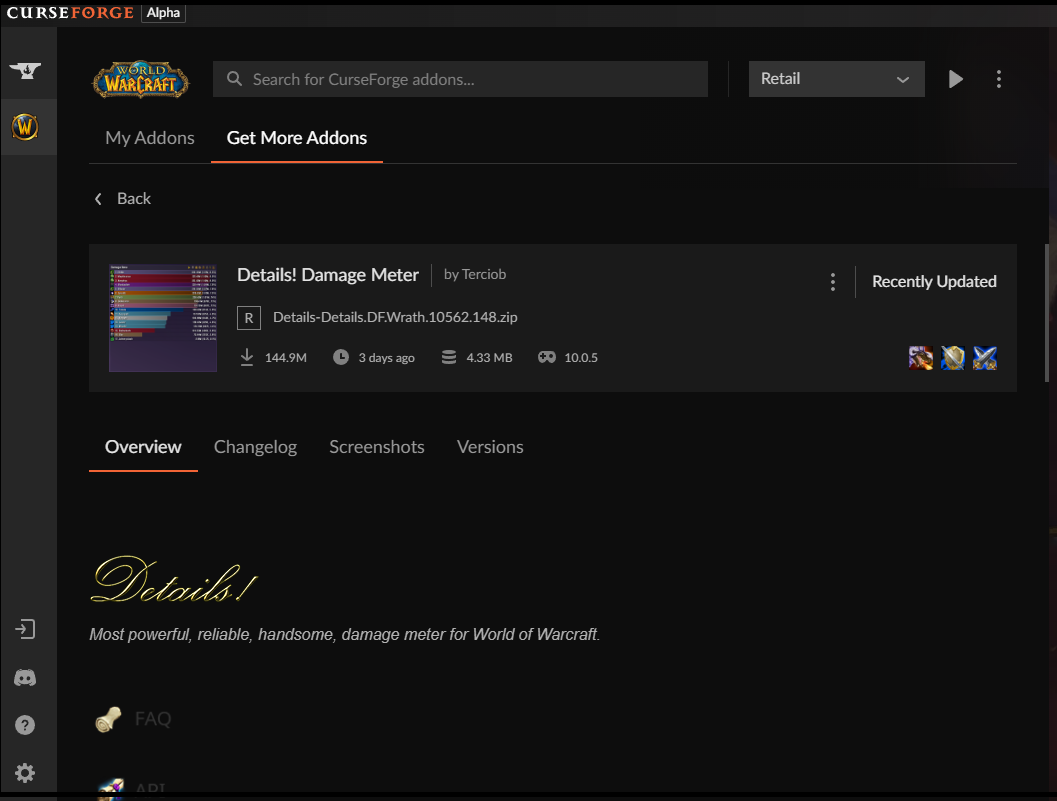Click the 3 days ago text
The height and width of the screenshot is (801, 1057).
pos(386,358)
